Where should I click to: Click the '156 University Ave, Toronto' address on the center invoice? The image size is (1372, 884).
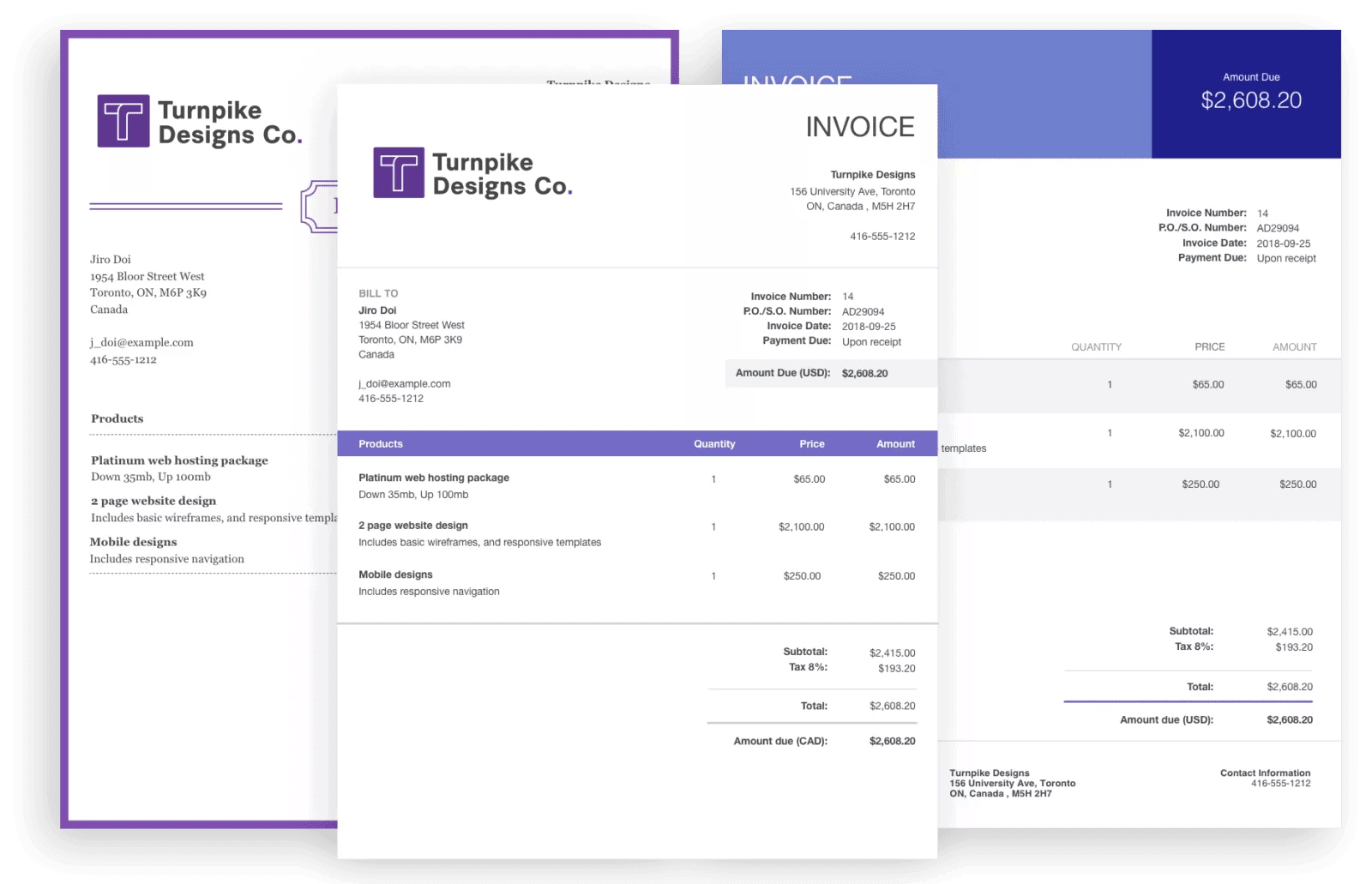[852, 192]
